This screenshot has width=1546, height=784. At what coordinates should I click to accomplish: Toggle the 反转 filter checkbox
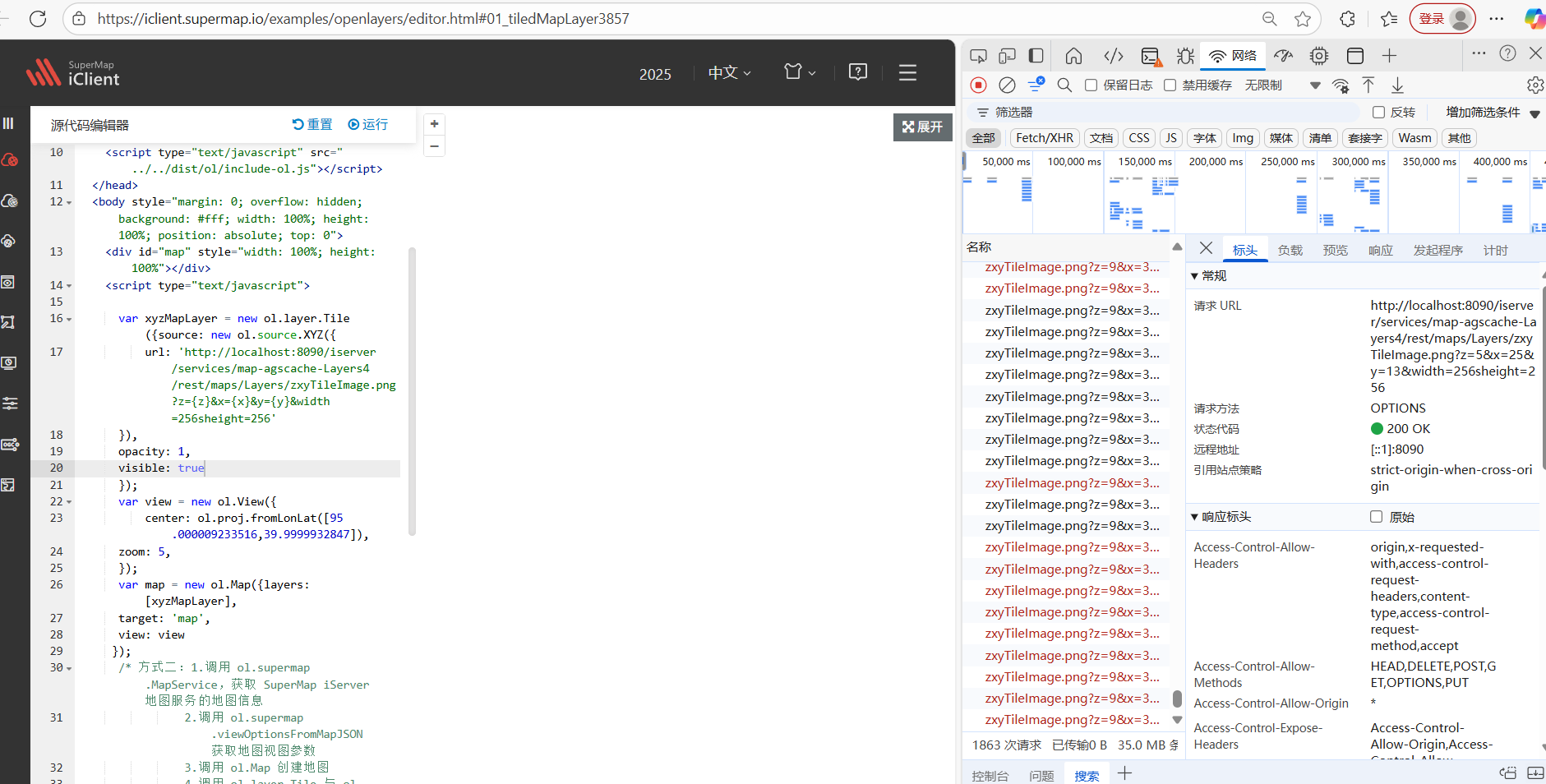pos(1378,113)
